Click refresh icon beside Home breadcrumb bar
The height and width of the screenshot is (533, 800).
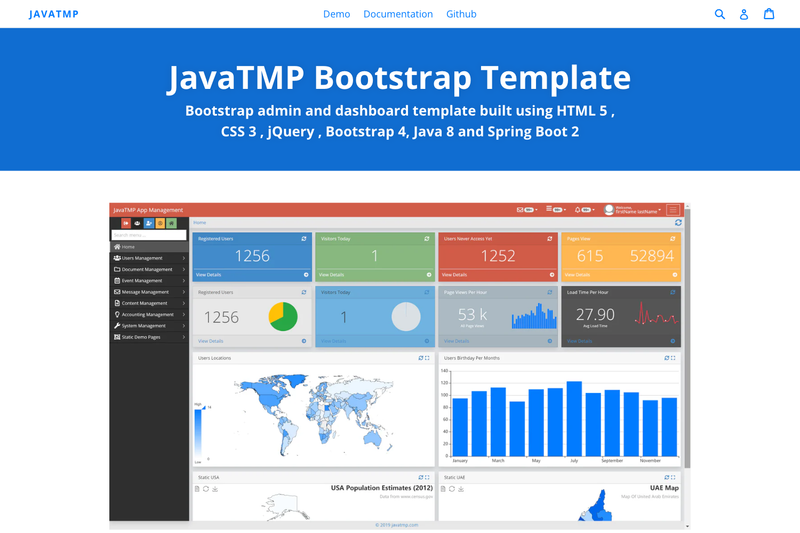pyautogui.click(x=678, y=223)
